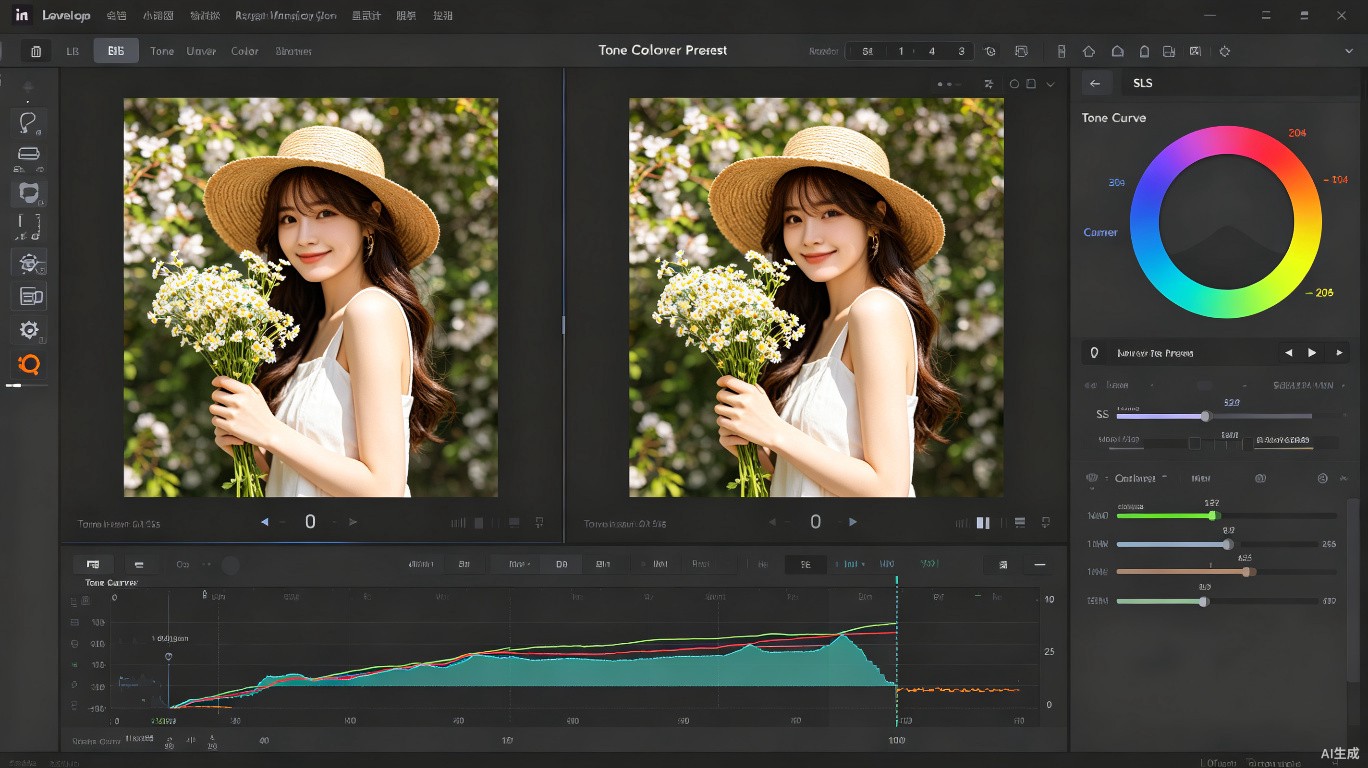The height and width of the screenshot is (768, 1368).
Task: Click the right preview photo
Action: click(816, 297)
